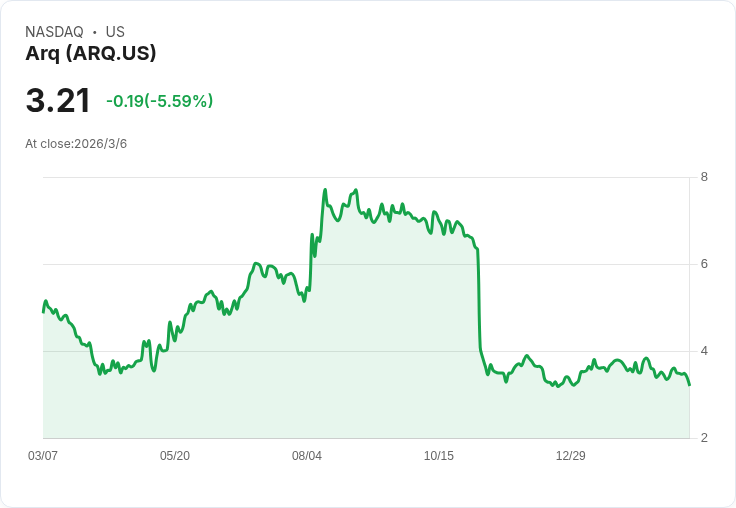This screenshot has width=736, height=508.
Task: Select the 10/15 date on x-axis
Action: coord(439,456)
